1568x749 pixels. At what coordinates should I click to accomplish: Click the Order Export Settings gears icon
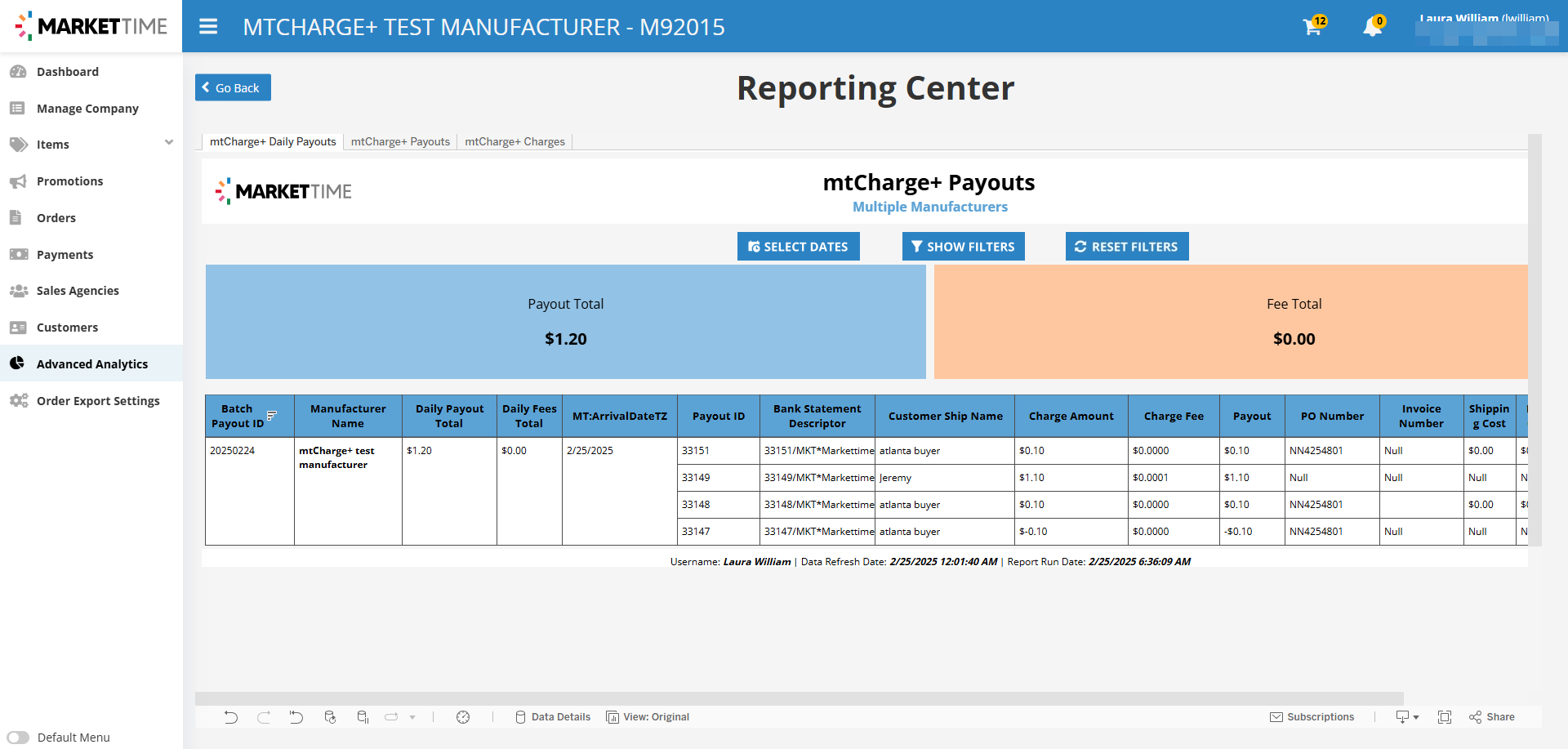pos(18,400)
